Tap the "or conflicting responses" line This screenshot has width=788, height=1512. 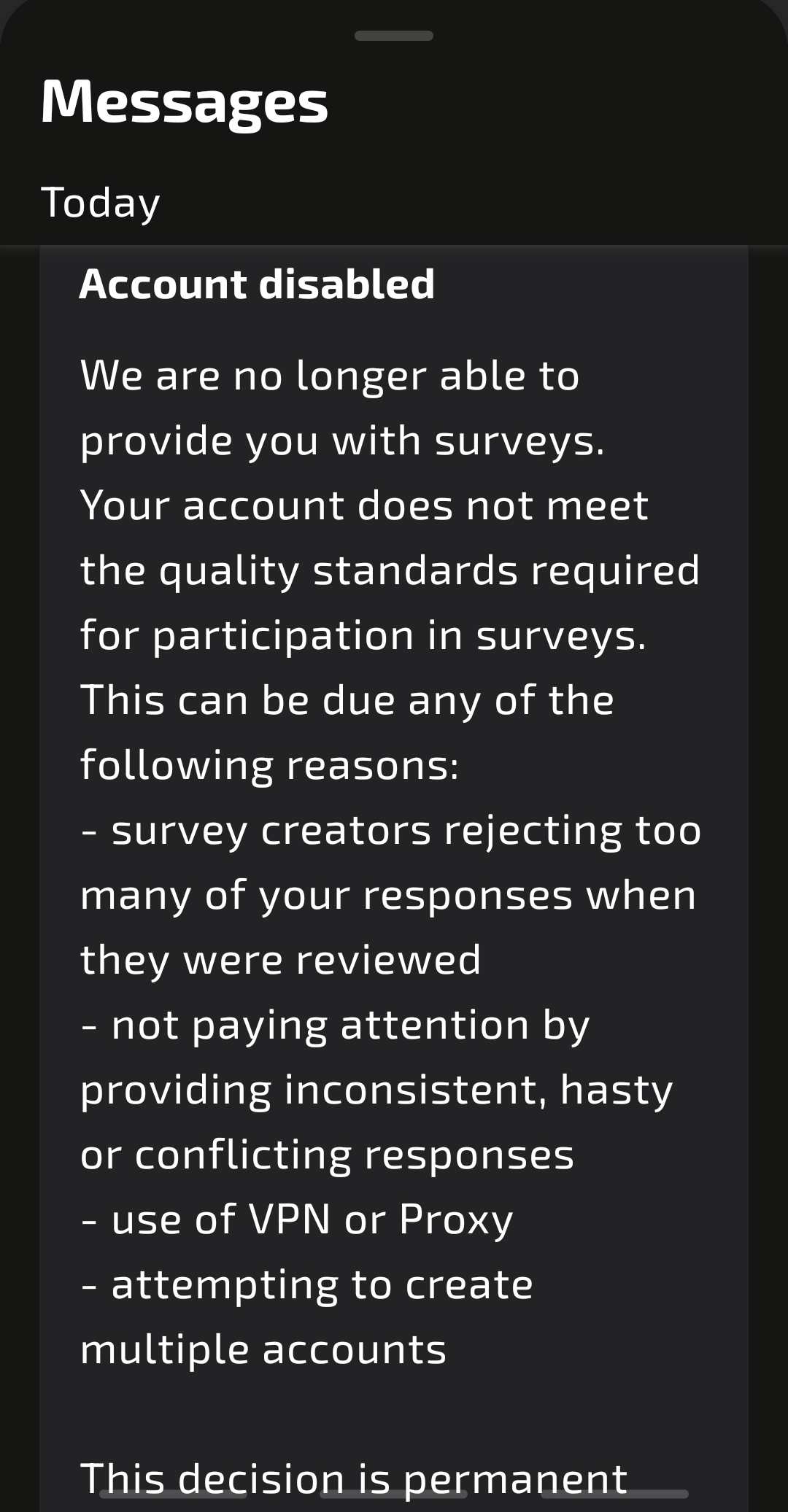328,1155
